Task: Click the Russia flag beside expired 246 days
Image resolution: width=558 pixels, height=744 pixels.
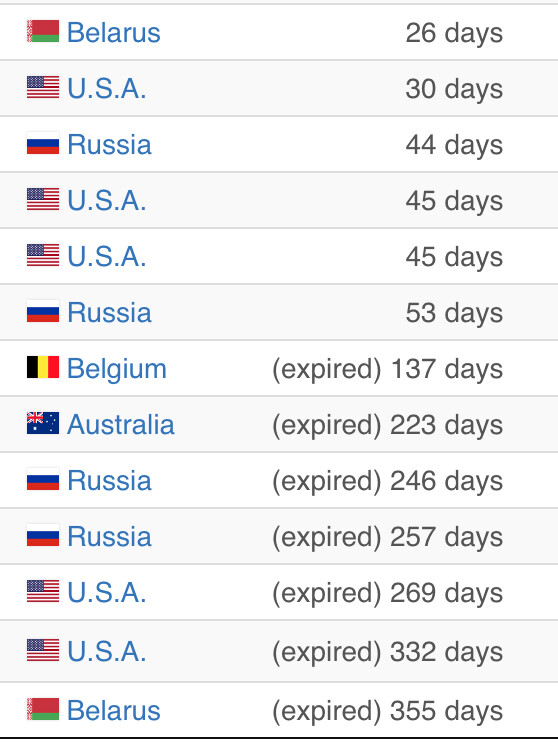Action: (x=43, y=479)
